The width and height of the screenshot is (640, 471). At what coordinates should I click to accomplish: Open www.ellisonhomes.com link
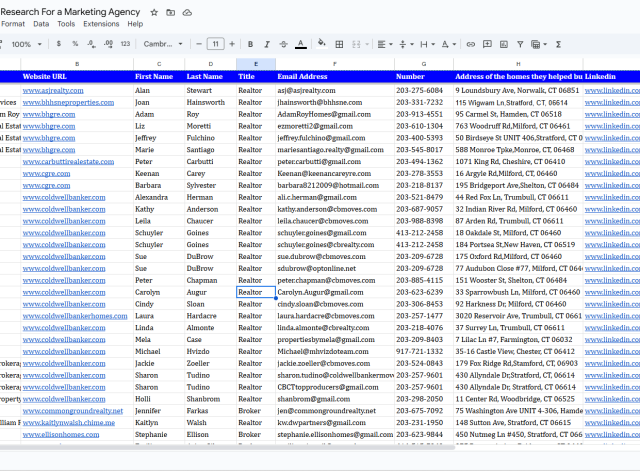(x=61, y=434)
